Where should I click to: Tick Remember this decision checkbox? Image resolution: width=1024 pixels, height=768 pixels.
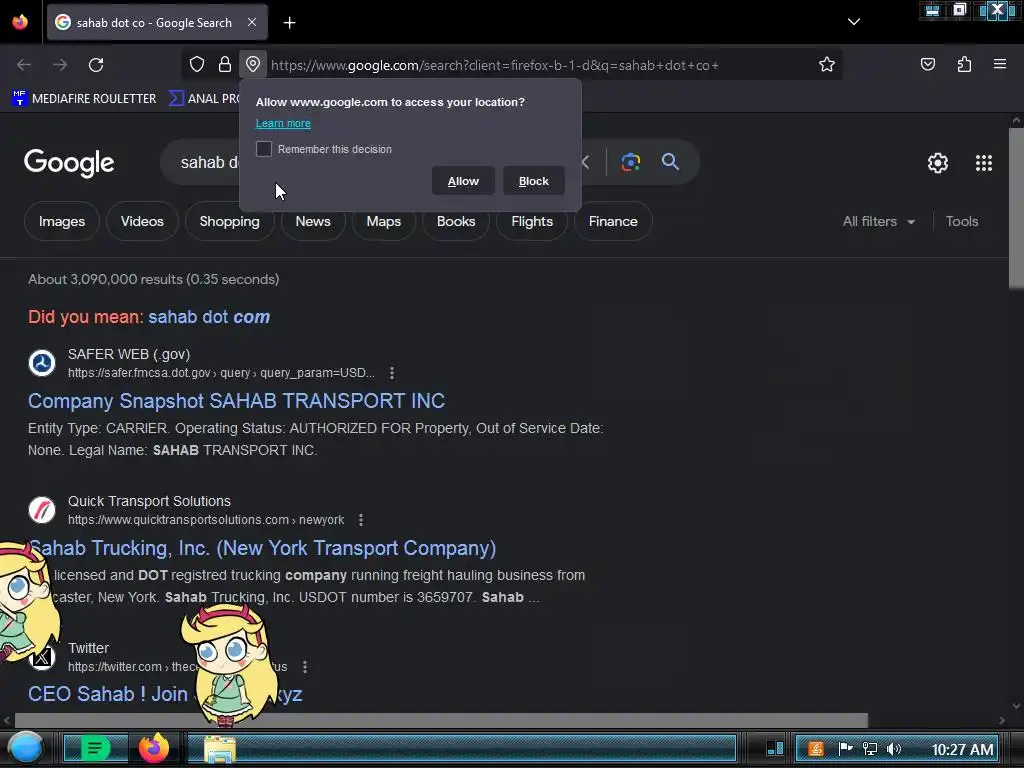(x=264, y=149)
